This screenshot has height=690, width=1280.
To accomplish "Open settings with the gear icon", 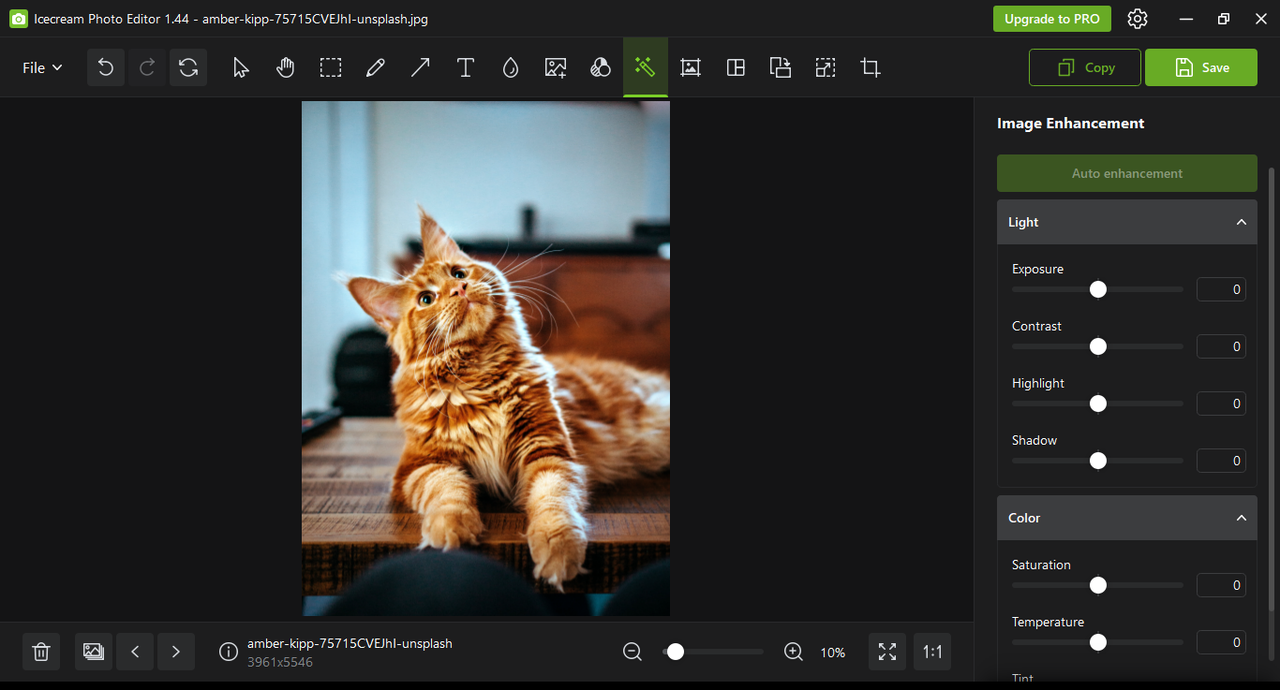I will 1137,19.
